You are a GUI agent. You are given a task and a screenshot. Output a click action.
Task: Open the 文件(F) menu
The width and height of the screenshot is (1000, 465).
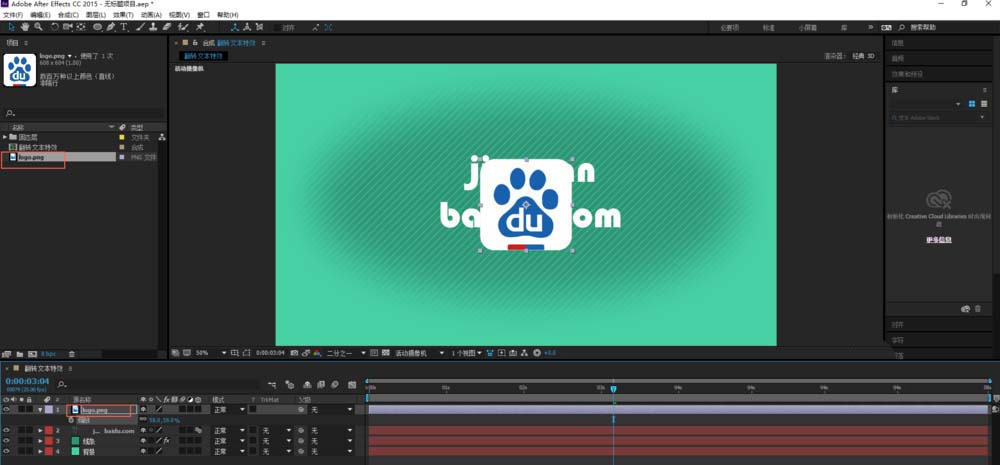click(13, 15)
